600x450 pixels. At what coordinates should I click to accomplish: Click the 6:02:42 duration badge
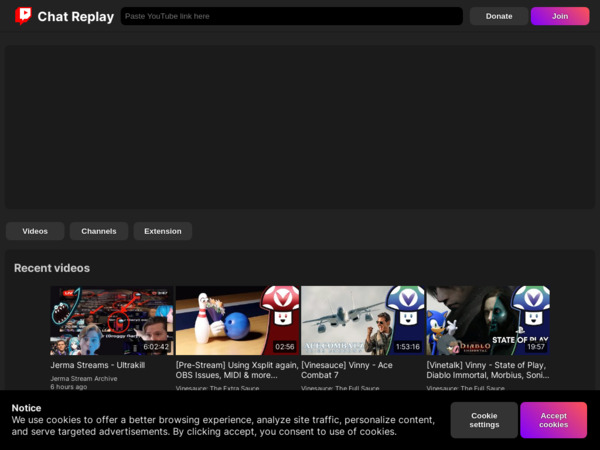tap(156, 347)
